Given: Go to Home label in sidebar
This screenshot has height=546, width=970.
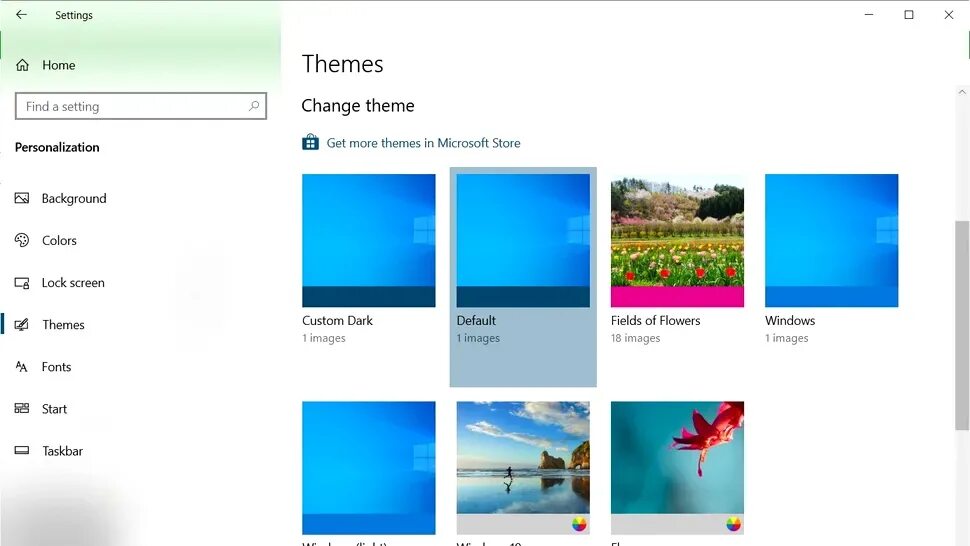Looking at the screenshot, I should pos(59,65).
